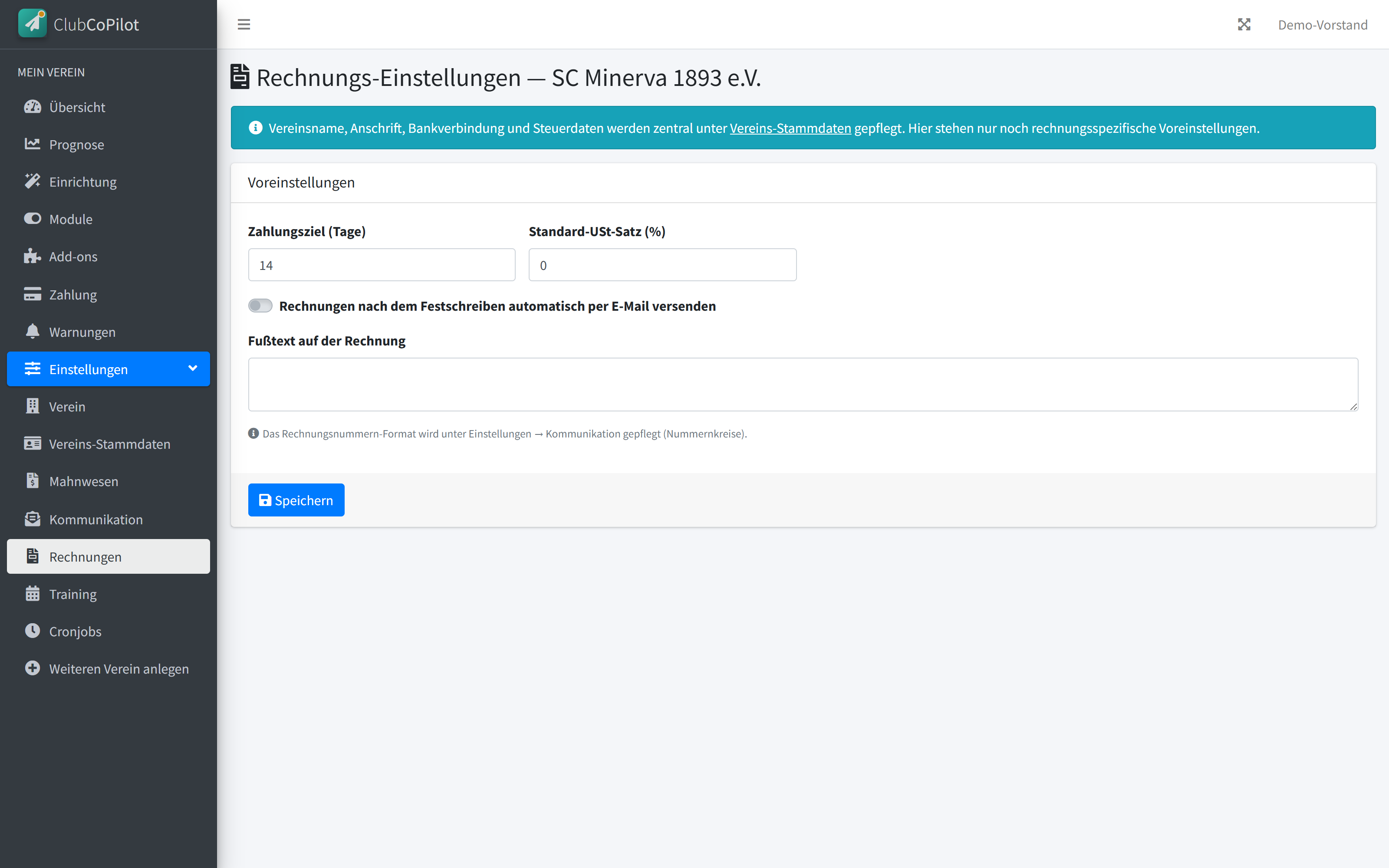The height and width of the screenshot is (868, 1389).
Task: Open the Module toggle-icon menu entry
Action: 109,219
